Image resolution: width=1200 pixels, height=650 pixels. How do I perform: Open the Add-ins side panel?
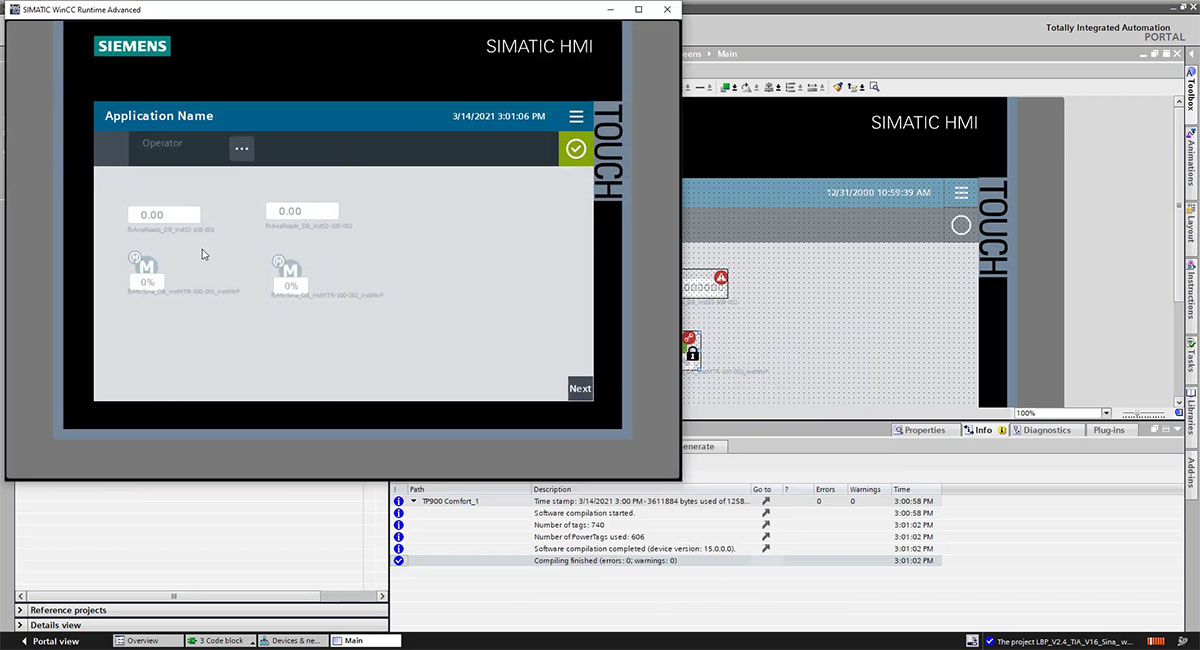pyautogui.click(x=1191, y=472)
